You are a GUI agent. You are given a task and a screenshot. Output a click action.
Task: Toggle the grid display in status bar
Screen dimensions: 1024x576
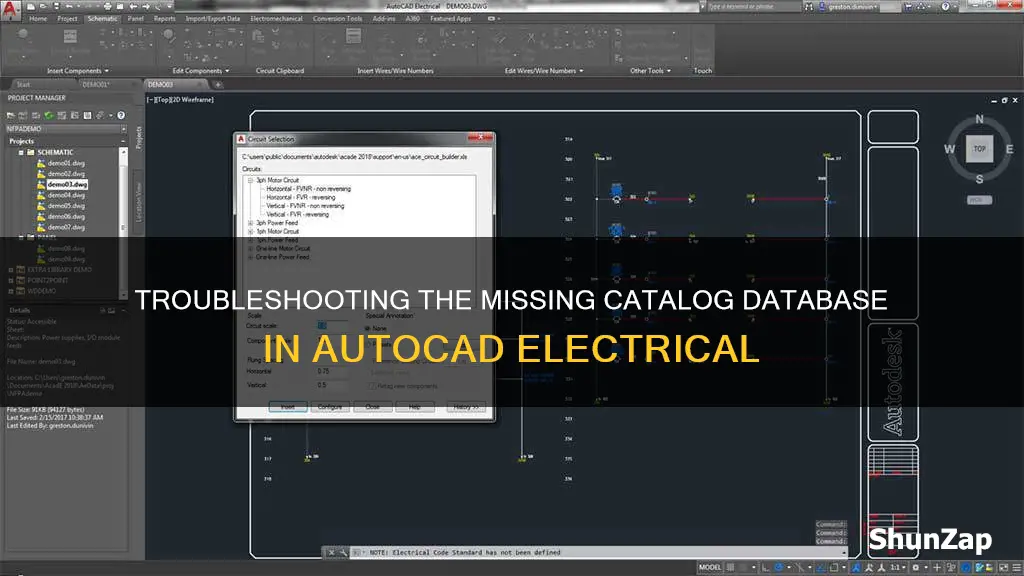pyautogui.click(x=731, y=568)
